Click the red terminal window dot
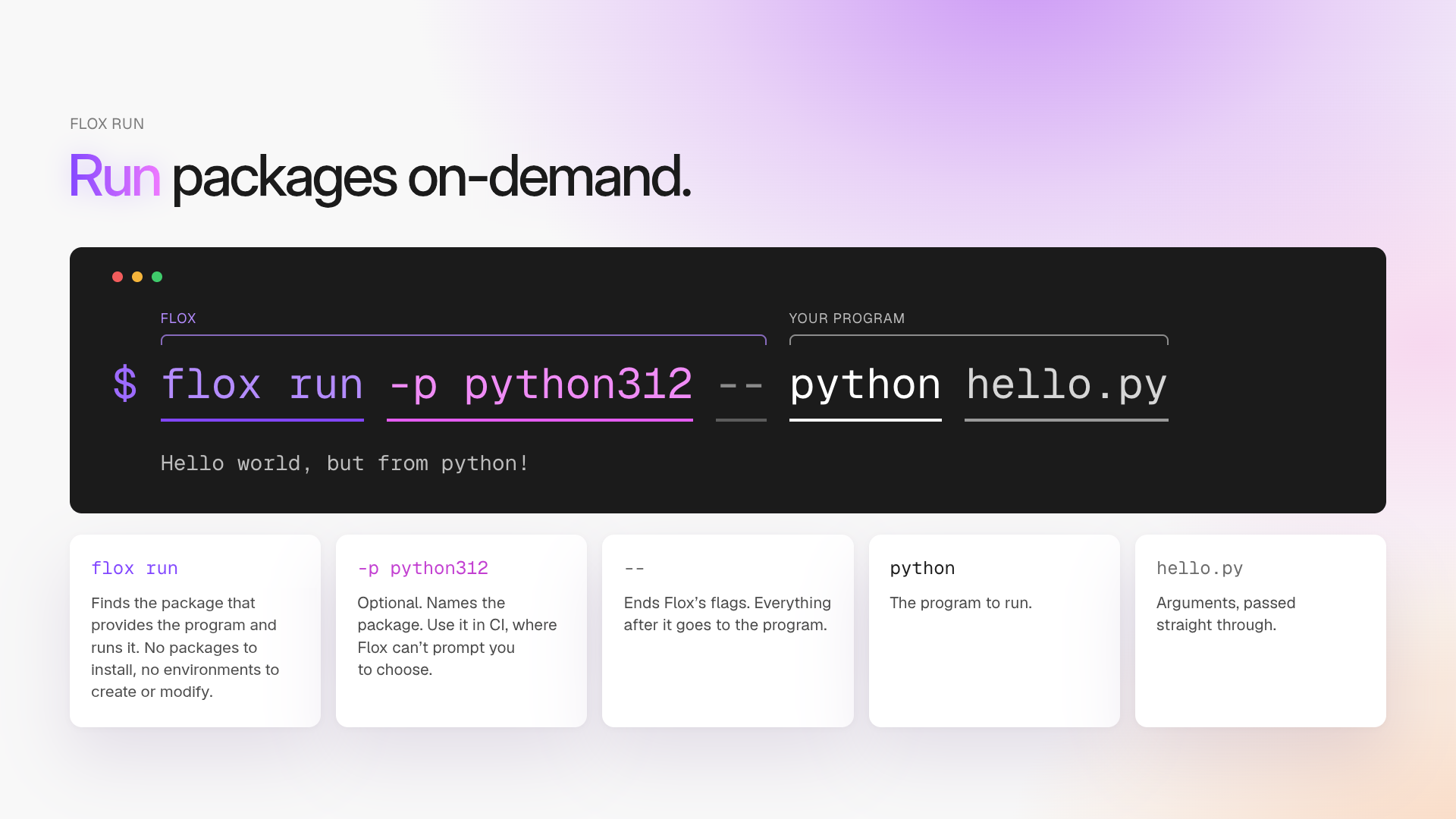 point(118,277)
